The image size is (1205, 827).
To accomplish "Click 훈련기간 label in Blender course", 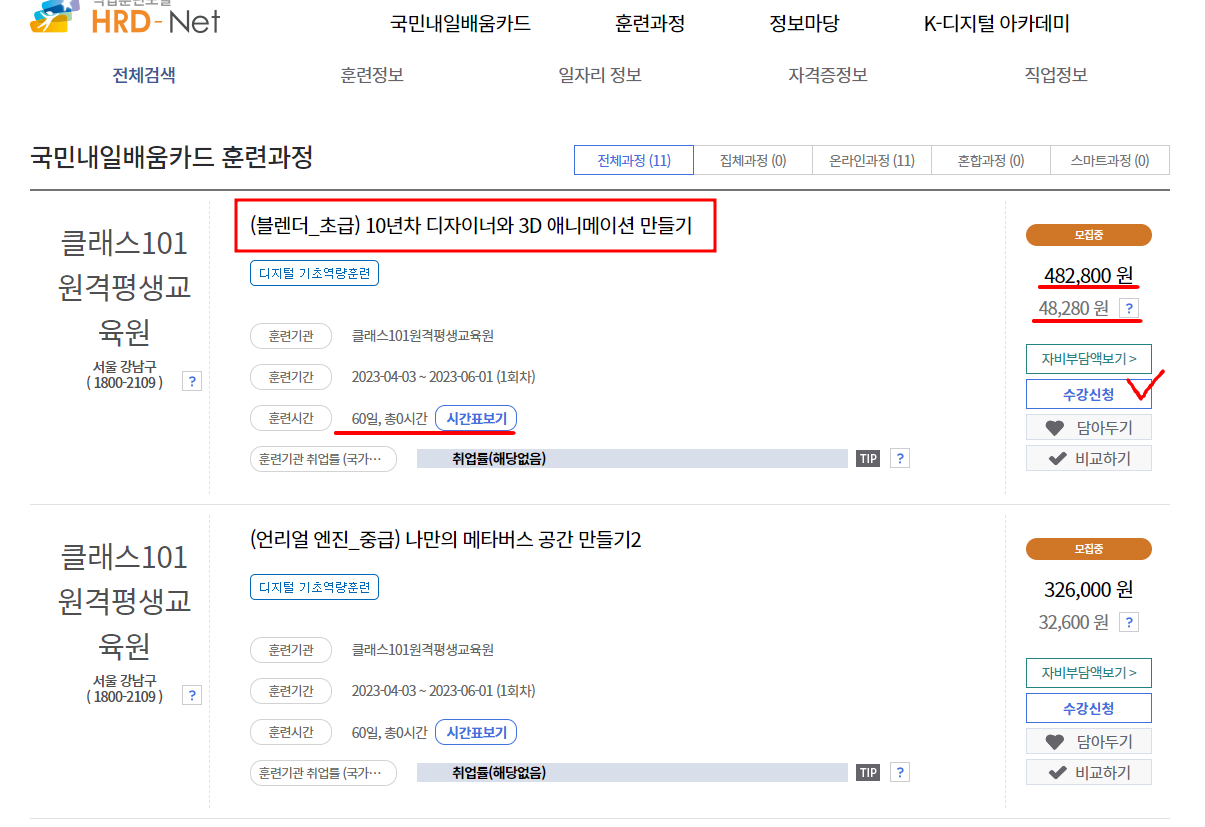I will [x=291, y=377].
